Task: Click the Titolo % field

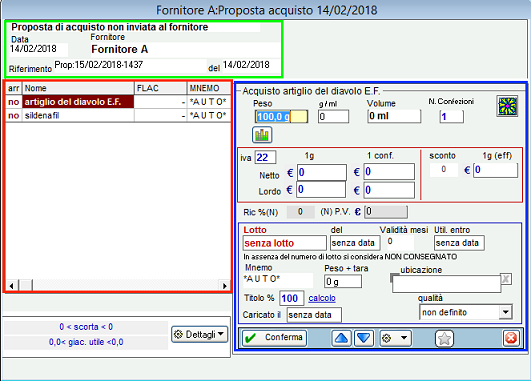Action: point(291,298)
